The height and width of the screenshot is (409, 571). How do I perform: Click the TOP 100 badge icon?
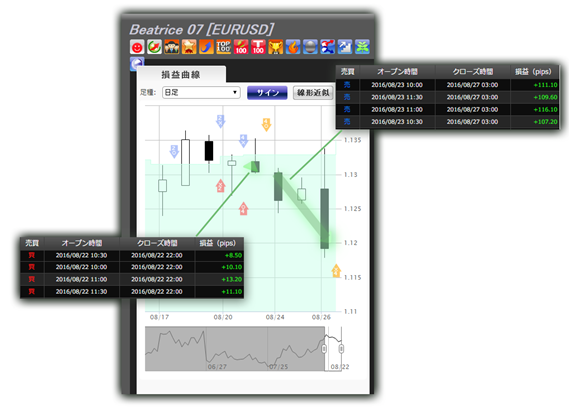223,47
